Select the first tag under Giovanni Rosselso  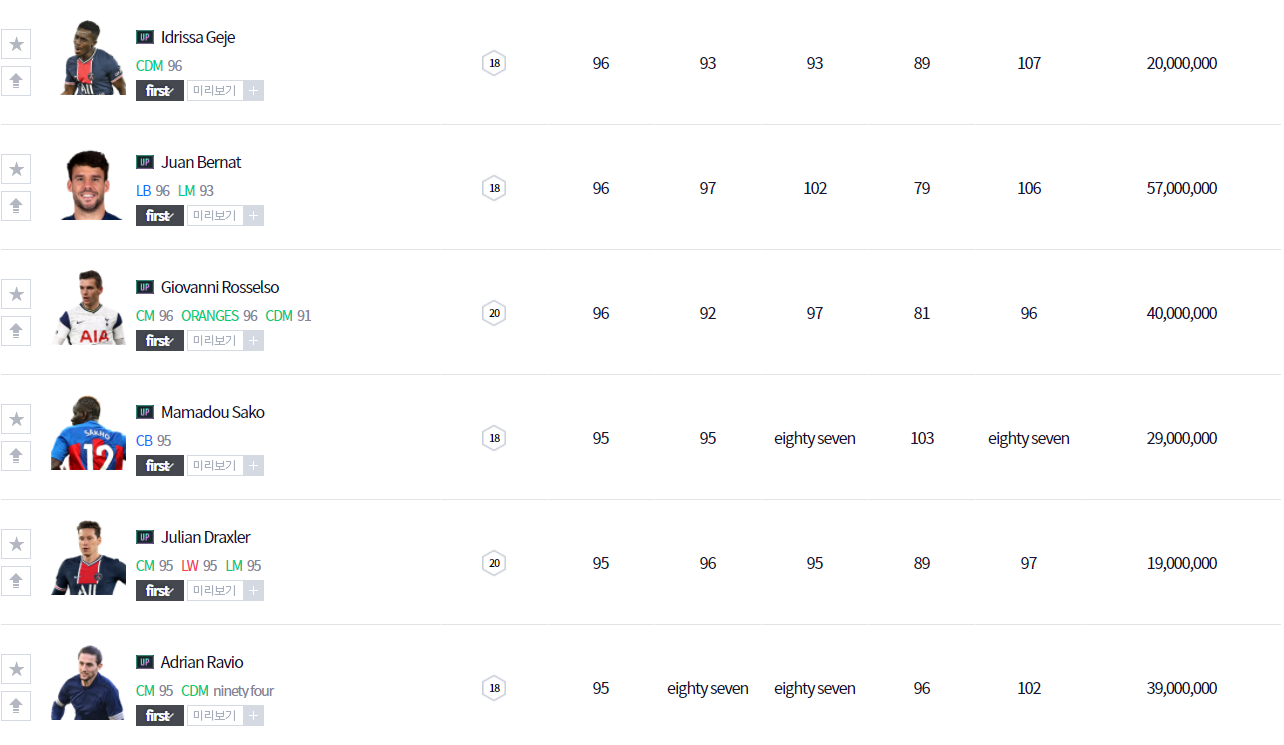(160, 341)
